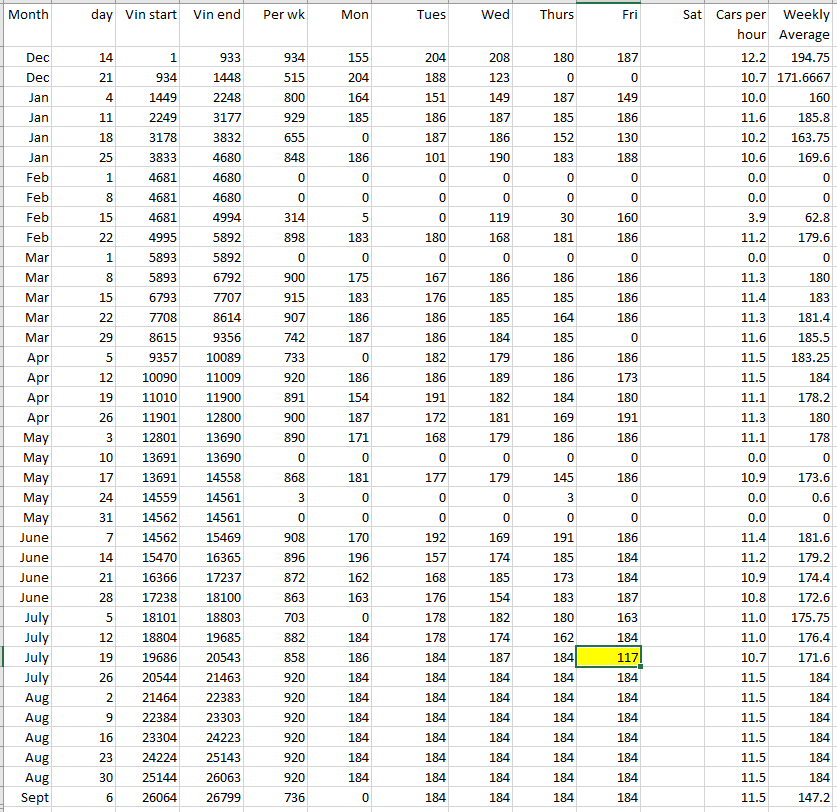
Task: Select the Weekly Average header cell
Action: 805,24
